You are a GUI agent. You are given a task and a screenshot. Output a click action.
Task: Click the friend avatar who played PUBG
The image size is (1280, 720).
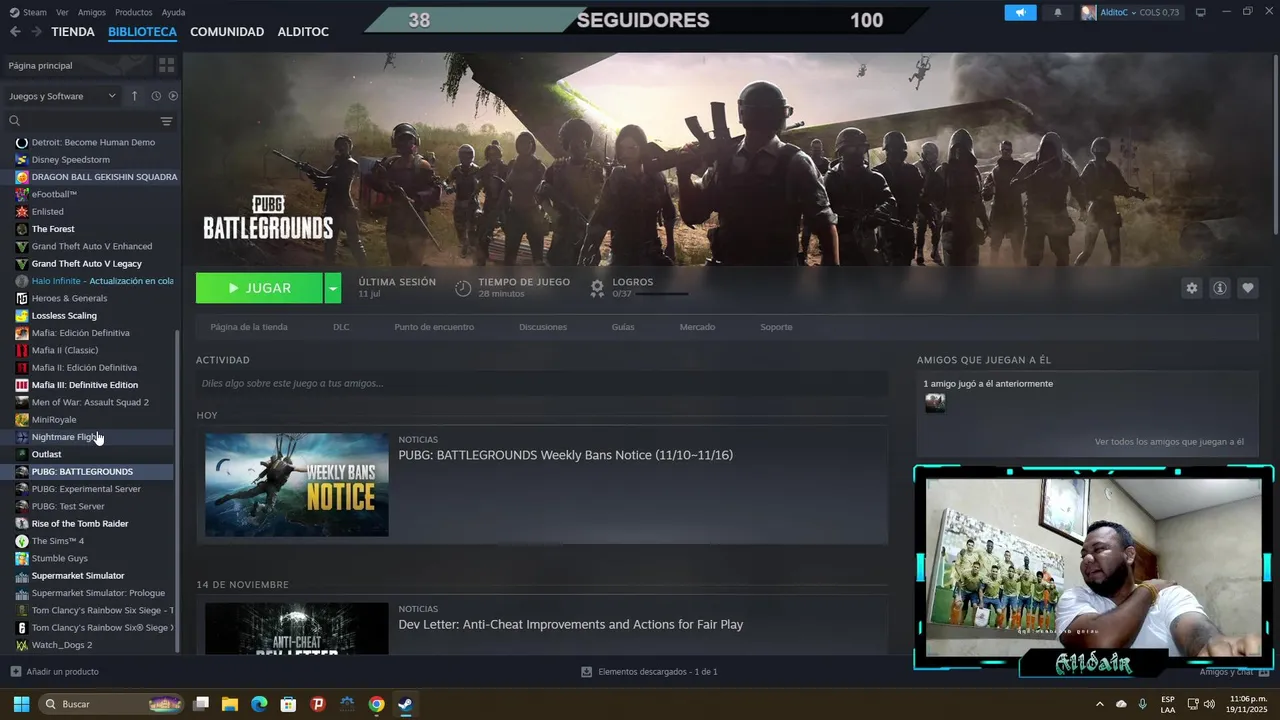tap(935, 403)
